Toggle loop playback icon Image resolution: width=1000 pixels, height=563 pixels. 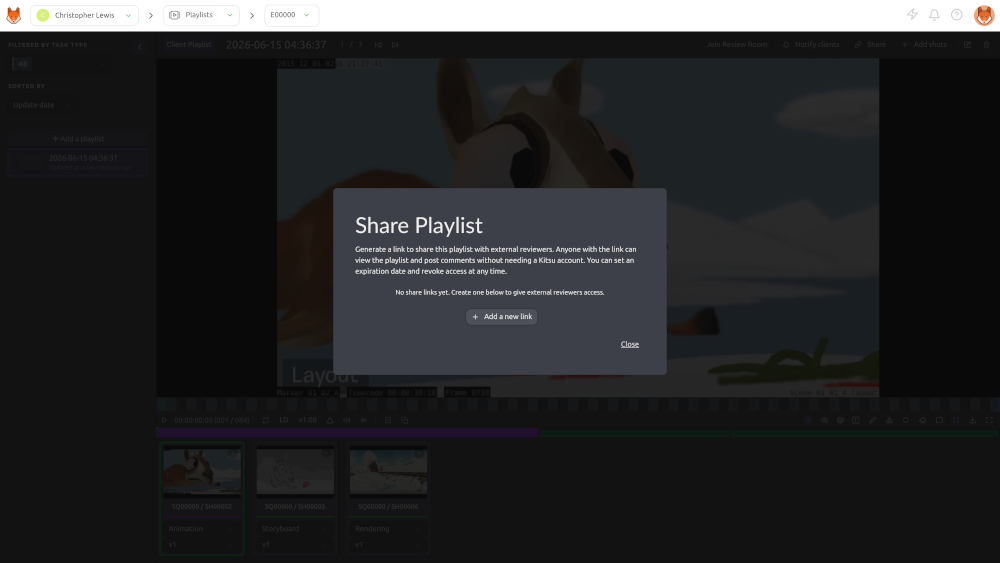[x=265, y=420]
